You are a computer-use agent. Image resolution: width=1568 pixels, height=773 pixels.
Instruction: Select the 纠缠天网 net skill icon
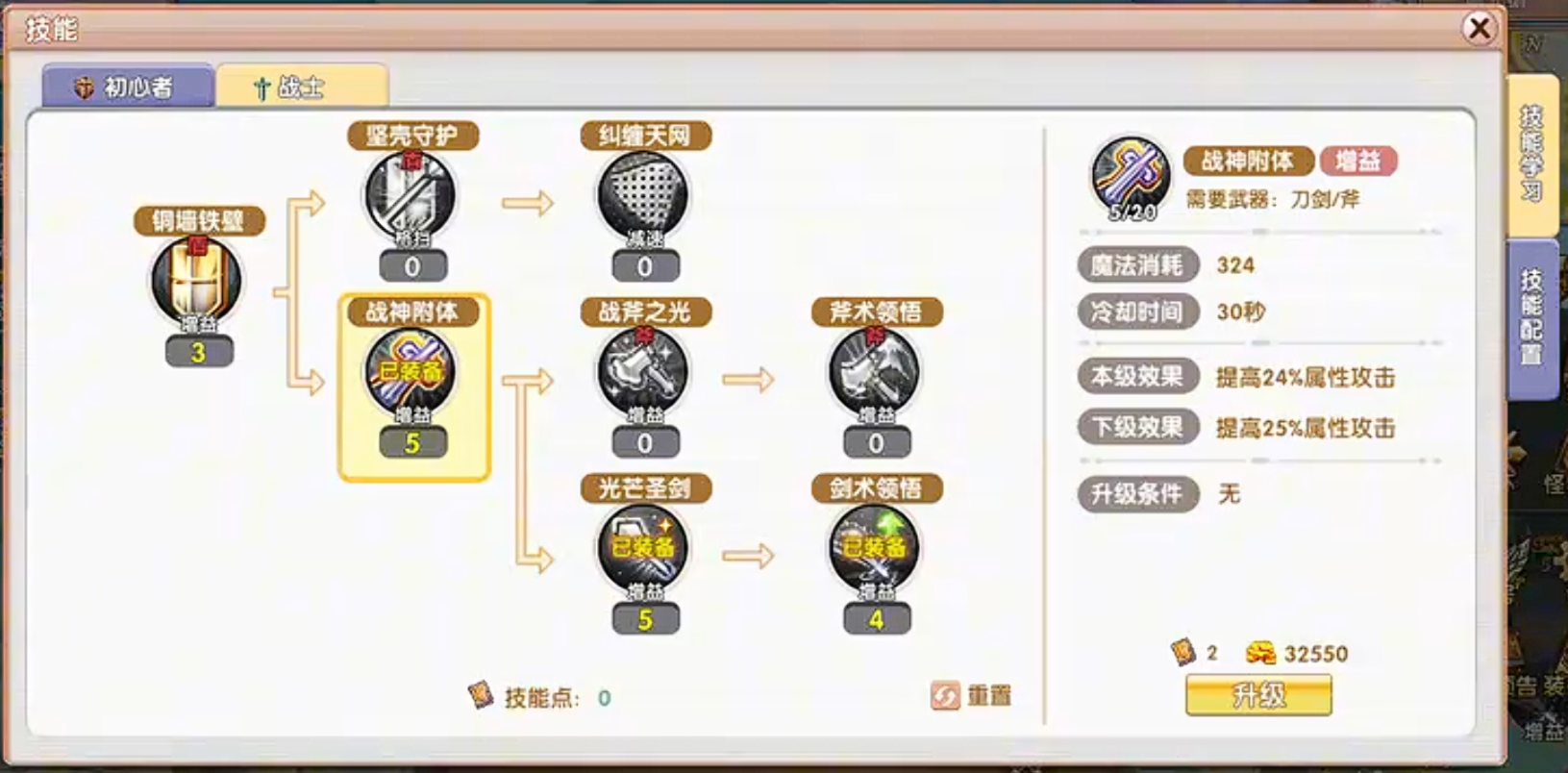643,195
